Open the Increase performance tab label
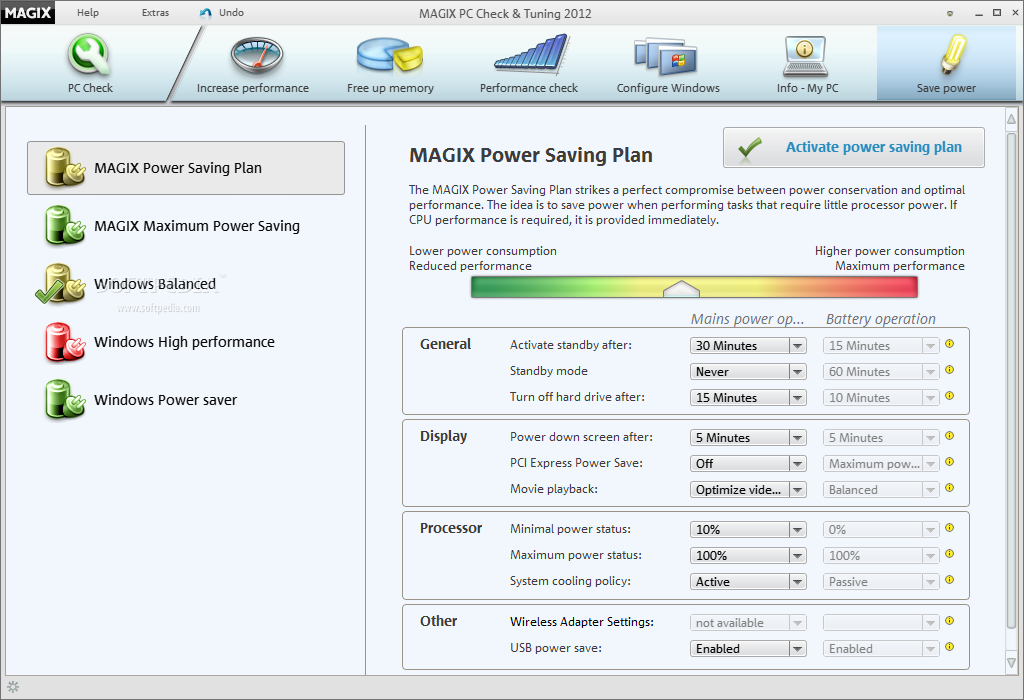1024x700 pixels. tap(253, 88)
